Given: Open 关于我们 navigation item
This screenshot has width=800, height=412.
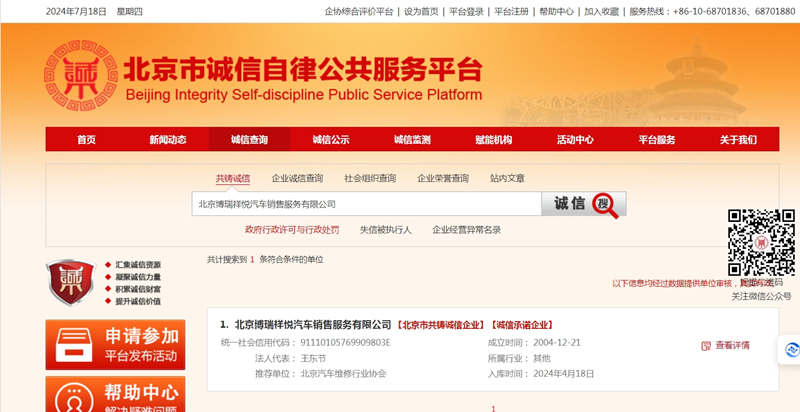Looking at the screenshot, I should tap(738, 140).
